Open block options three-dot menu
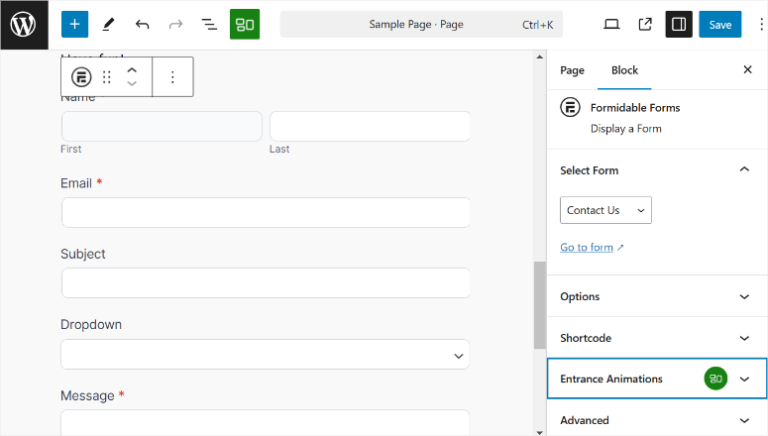This screenshot has height=436, width=768. (172, 77)
